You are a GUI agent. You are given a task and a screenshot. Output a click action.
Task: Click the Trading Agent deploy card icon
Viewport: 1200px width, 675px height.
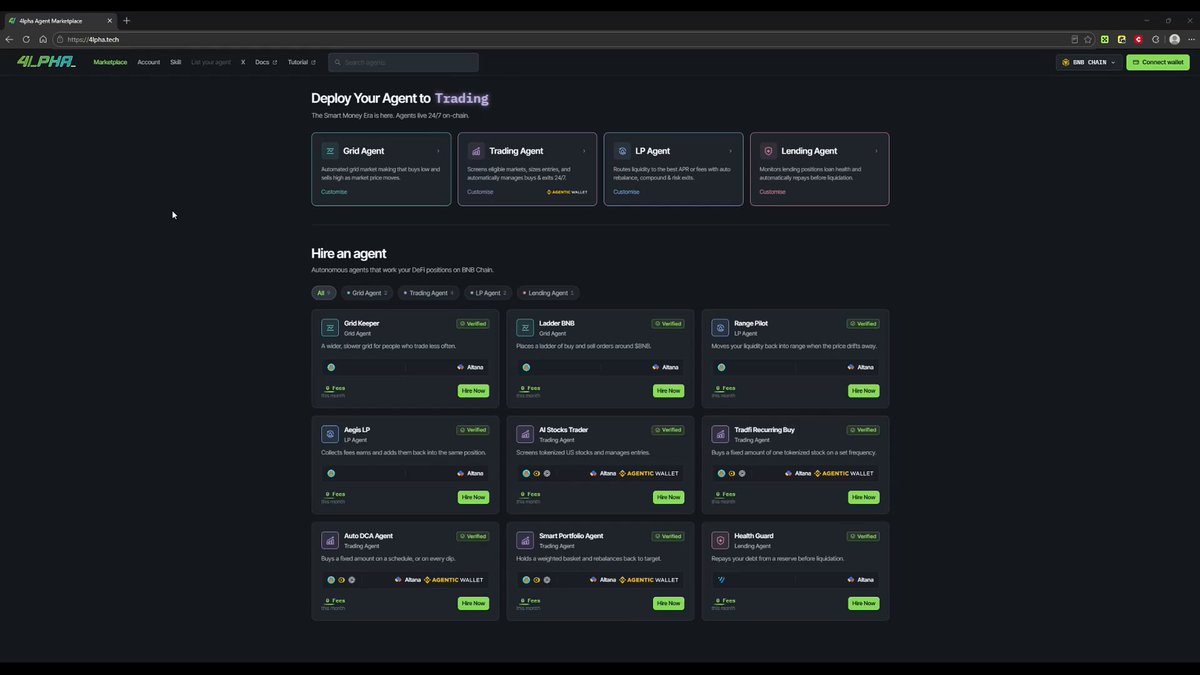coord(476,151)
